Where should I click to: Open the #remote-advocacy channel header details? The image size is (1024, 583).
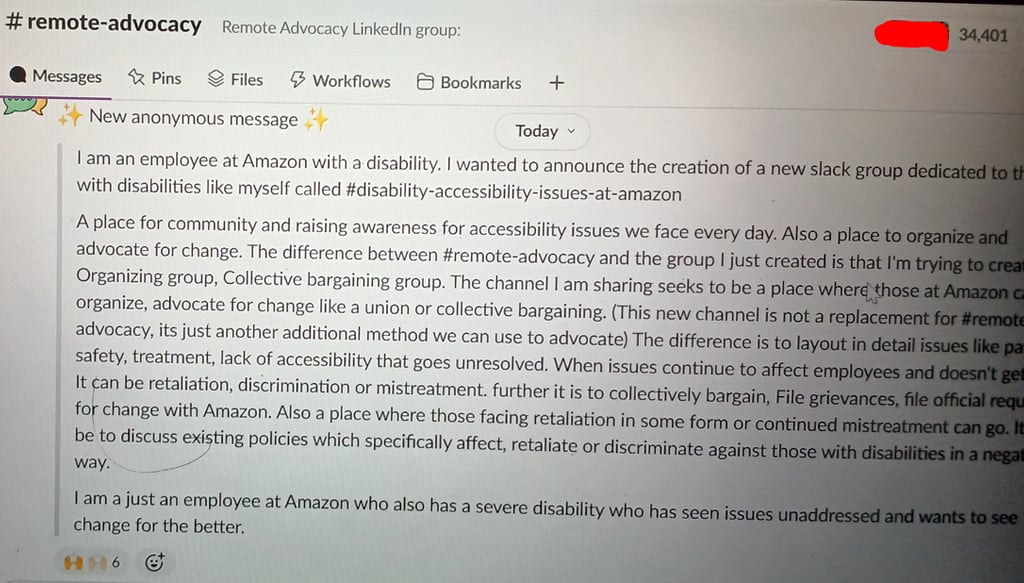pos(103,24)
